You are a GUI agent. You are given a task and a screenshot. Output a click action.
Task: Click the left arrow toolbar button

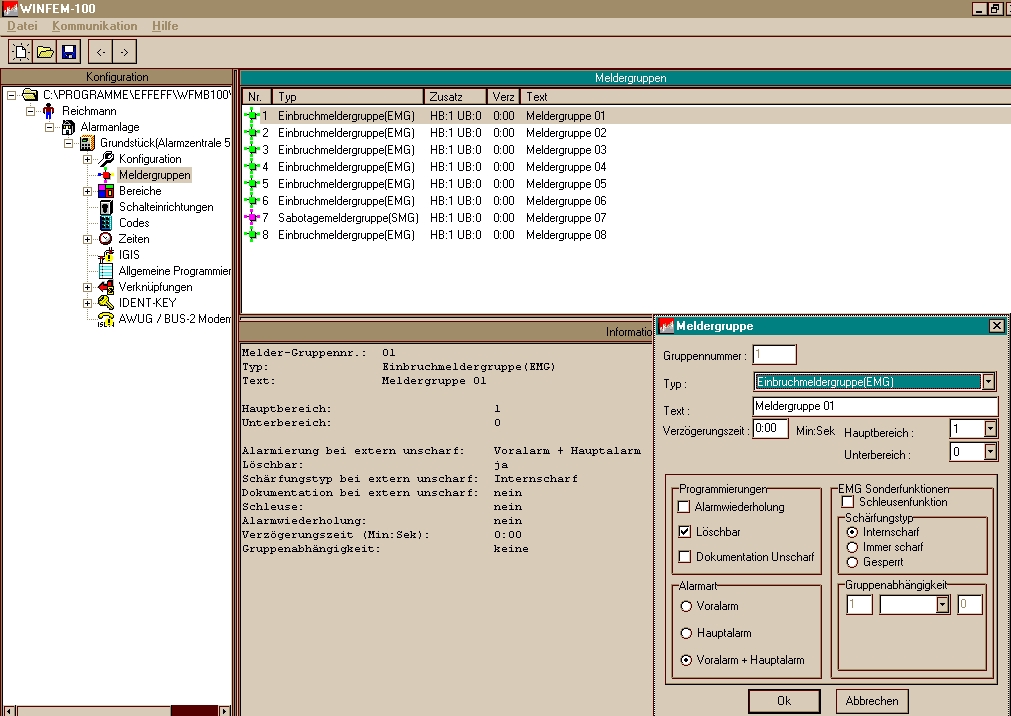tap(101, 52)
